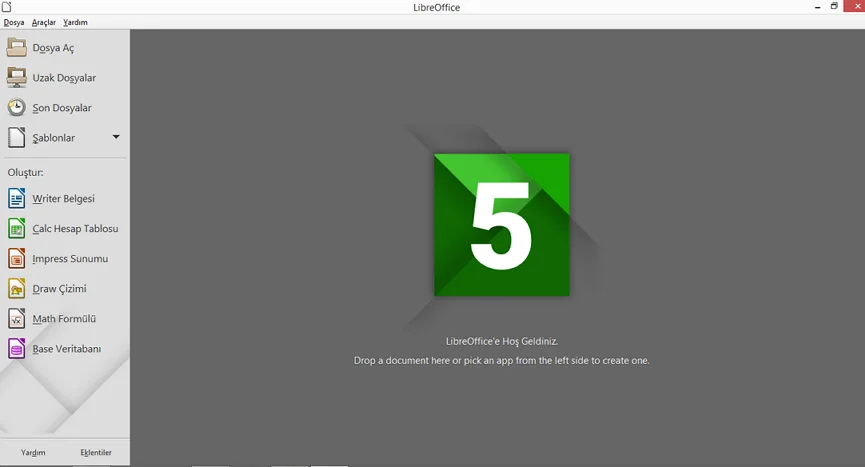This screenshot has height=467, width=865.
Task: Open the Araçlar menu
Action: click(x=44, y=23)
